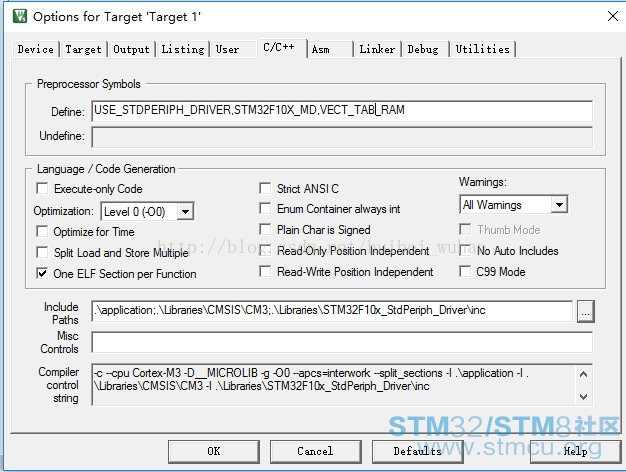Click compiler control string down arrow

click(x=583, y=397)
